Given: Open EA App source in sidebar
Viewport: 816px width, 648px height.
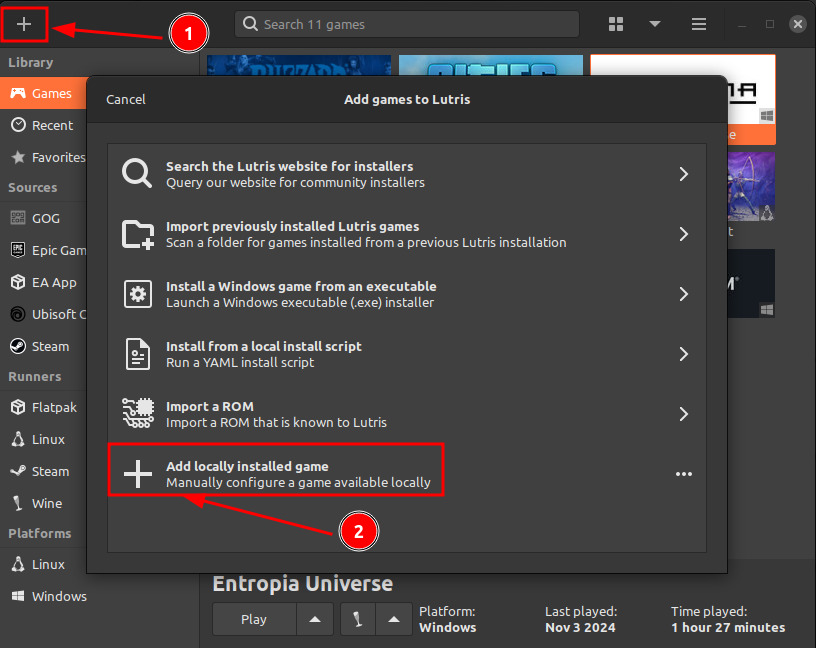Looking at the screenshot, I should coord(53,282).
